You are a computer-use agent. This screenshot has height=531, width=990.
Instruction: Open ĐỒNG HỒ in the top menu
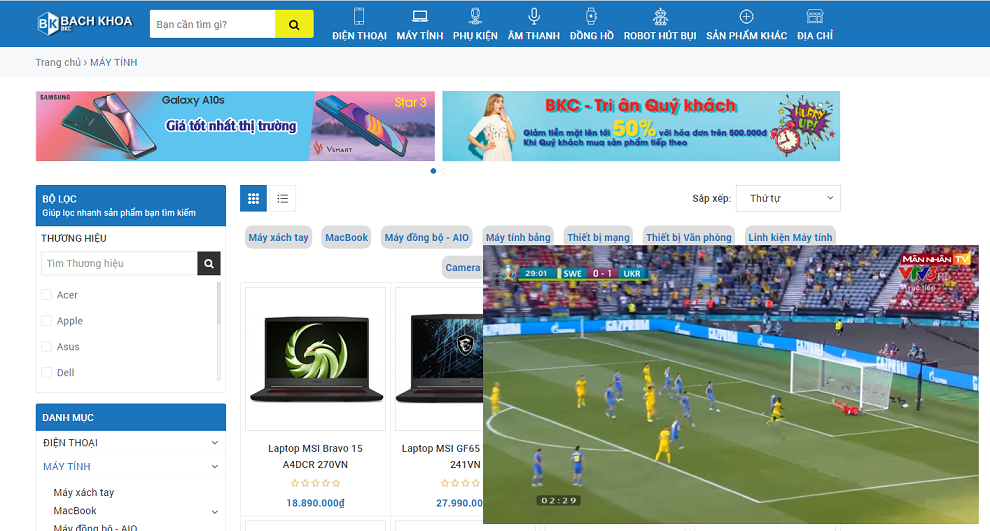[x=592, y=35]
